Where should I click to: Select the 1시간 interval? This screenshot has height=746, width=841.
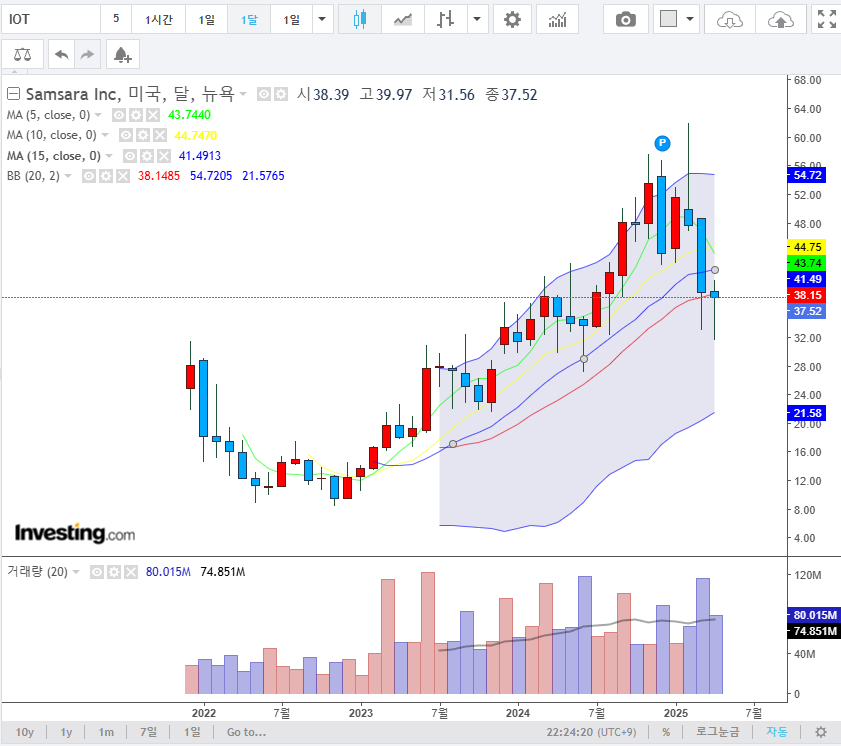point(159,20)
